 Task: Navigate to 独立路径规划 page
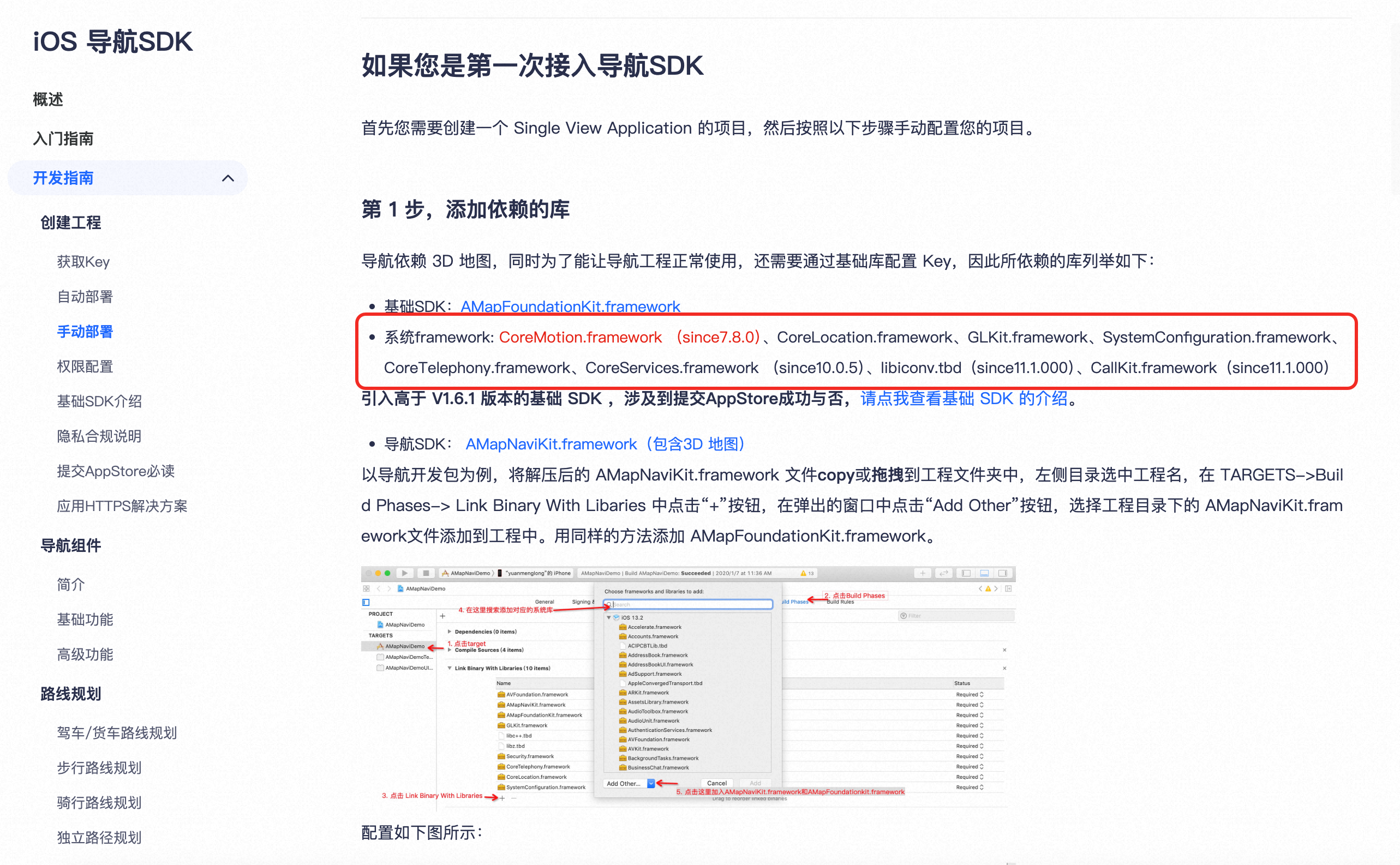click(99, 838)
